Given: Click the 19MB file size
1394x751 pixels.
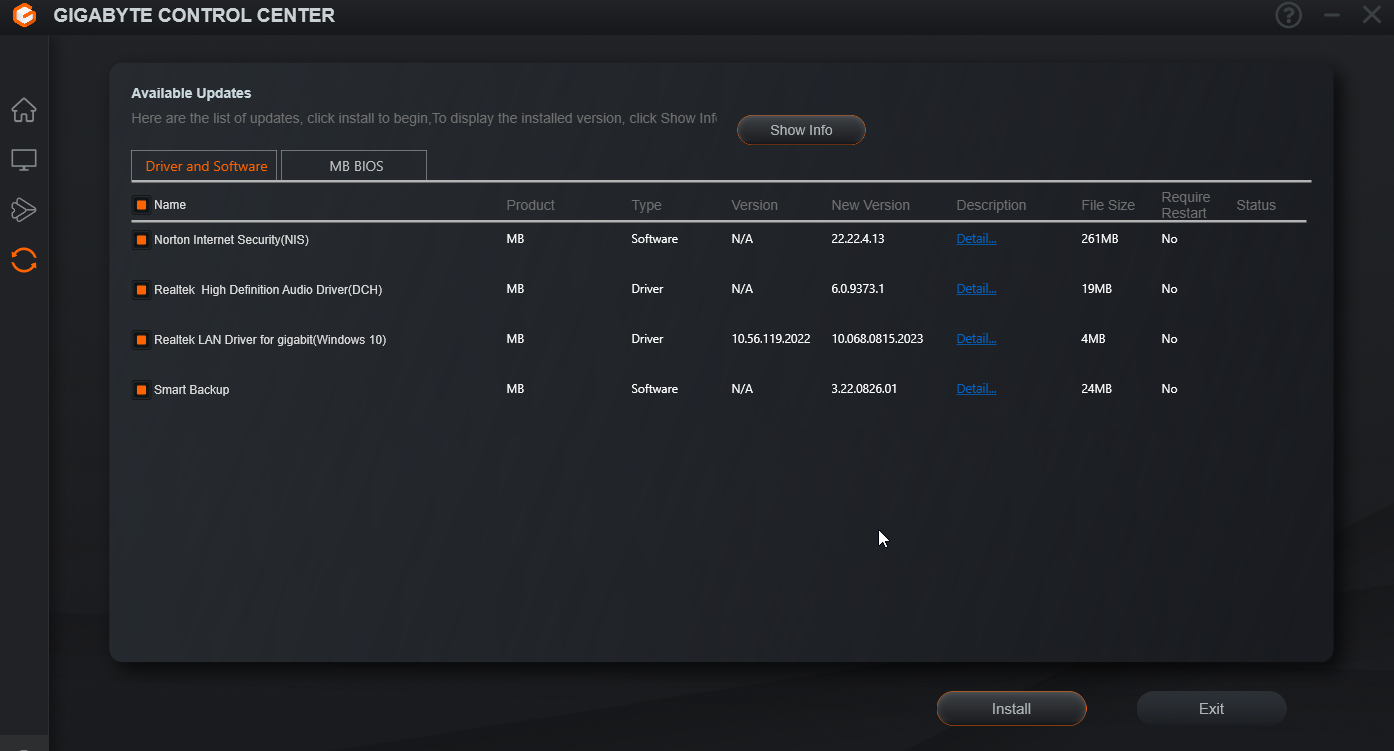Looking at the screenshot, I should 1096,289.
